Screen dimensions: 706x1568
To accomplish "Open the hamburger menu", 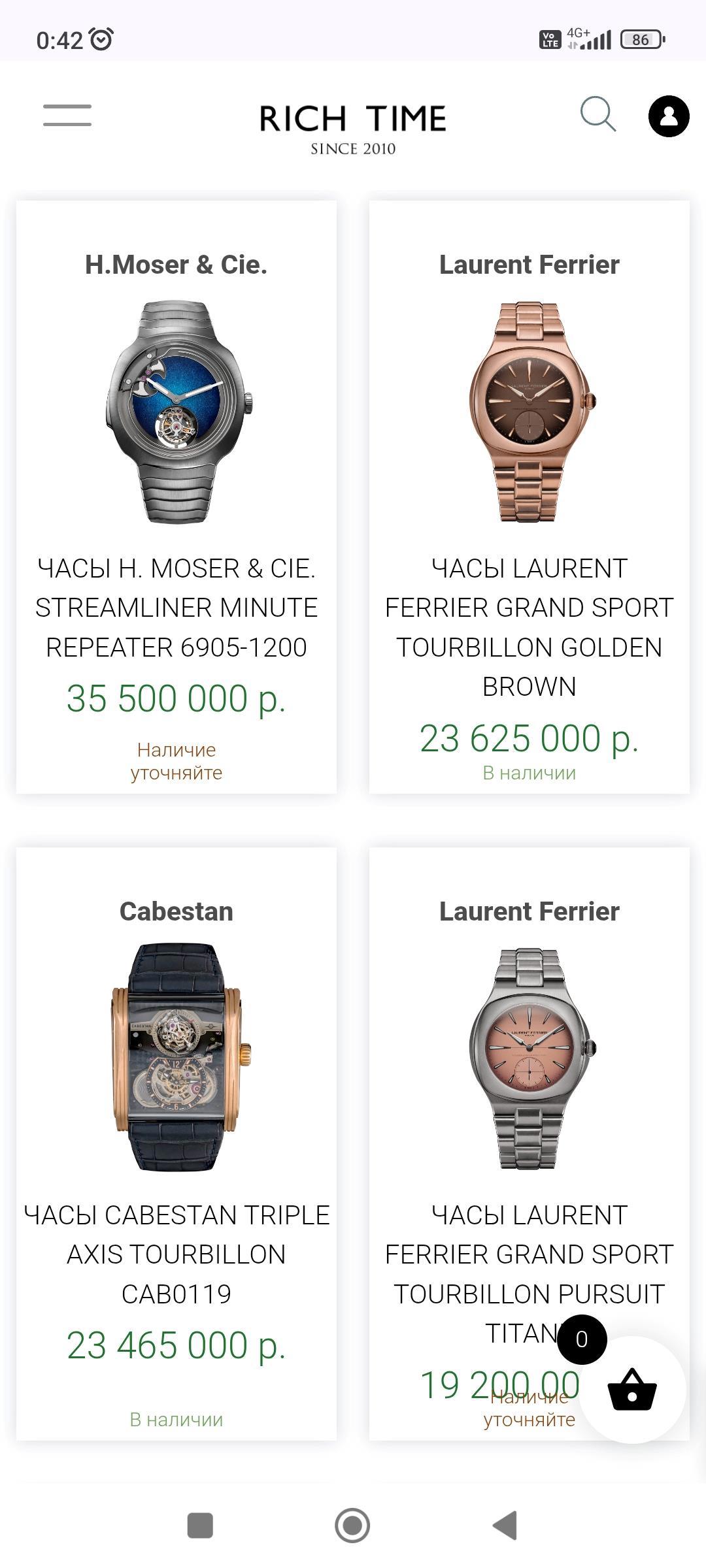I will (x=67, y=116).
